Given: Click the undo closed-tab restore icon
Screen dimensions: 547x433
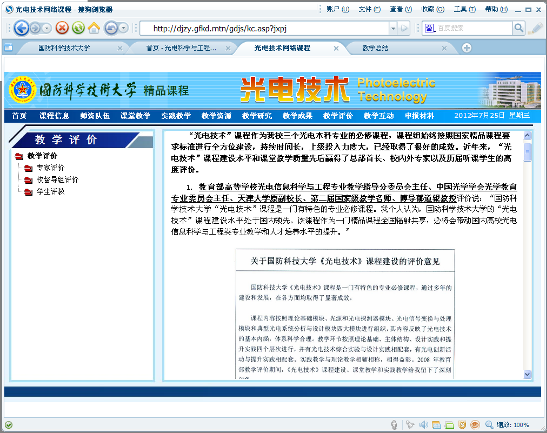Looking at the screenshot, I should point(111,28).
